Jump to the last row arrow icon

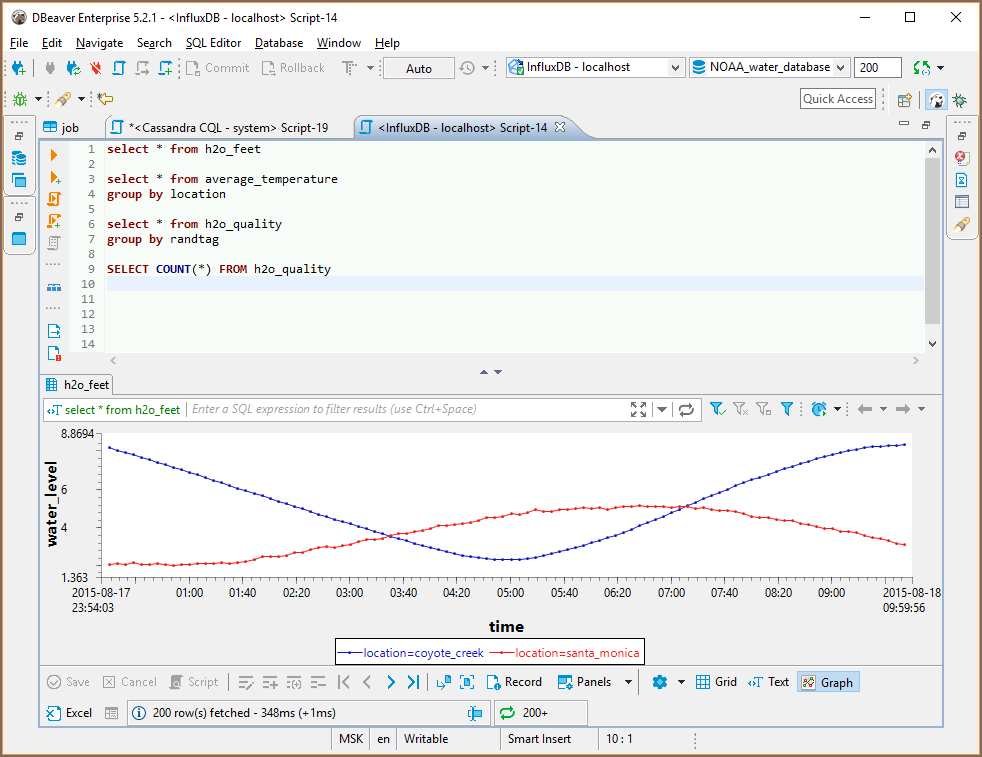(413, 682)
